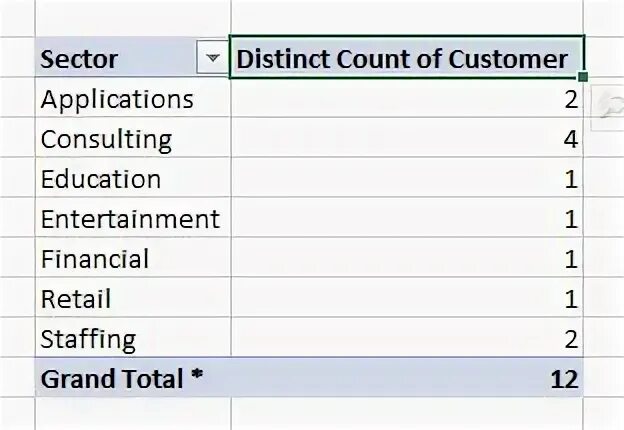624x430 pixels.
Task: Select the Staffing count value 2
Action: coord(570,339)
